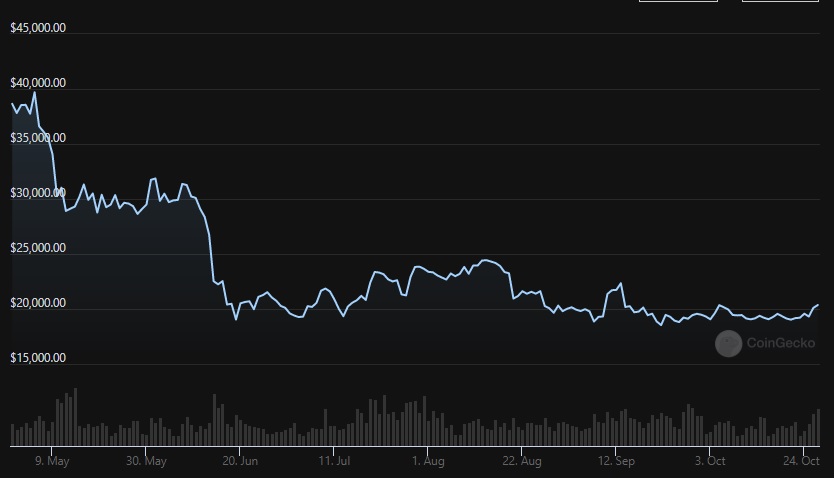Click the $20,000.00 price axis label
Screen dimensions: 835x481
pyautogui.click(x=38, y=303)
